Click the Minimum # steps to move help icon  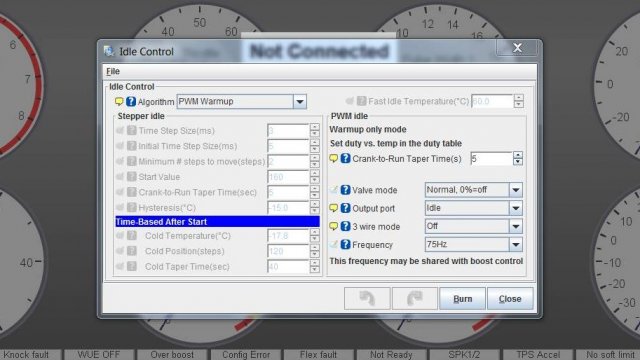(x=131, y=161)
